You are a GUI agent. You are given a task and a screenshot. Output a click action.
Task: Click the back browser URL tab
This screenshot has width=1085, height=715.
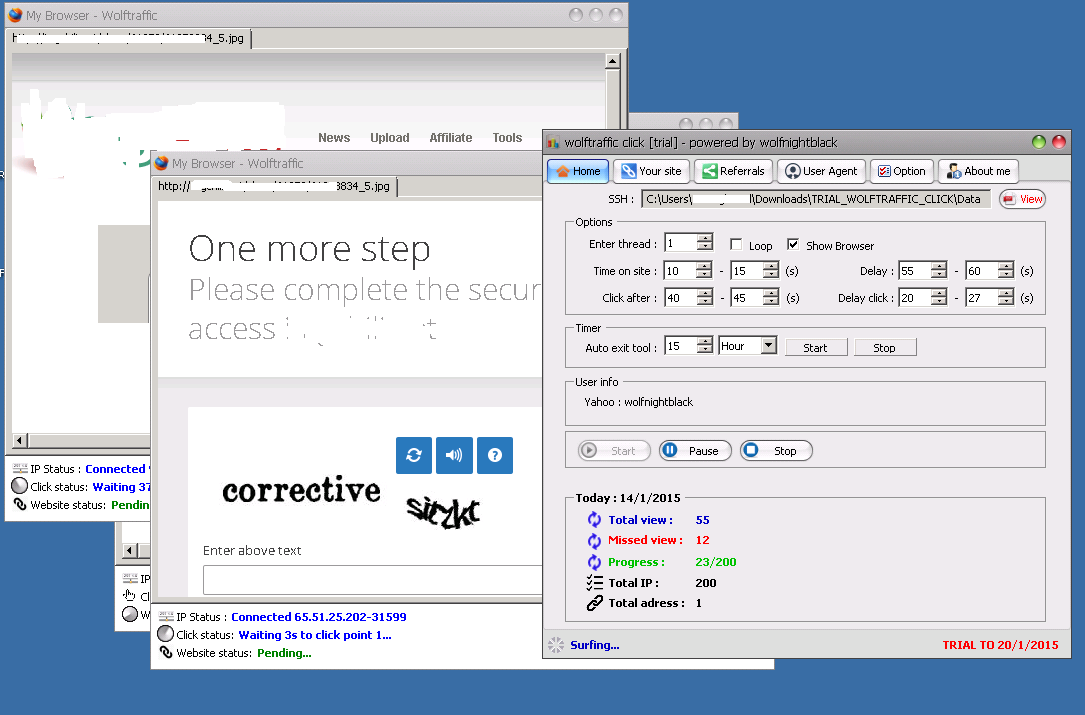tap(129, 38)
